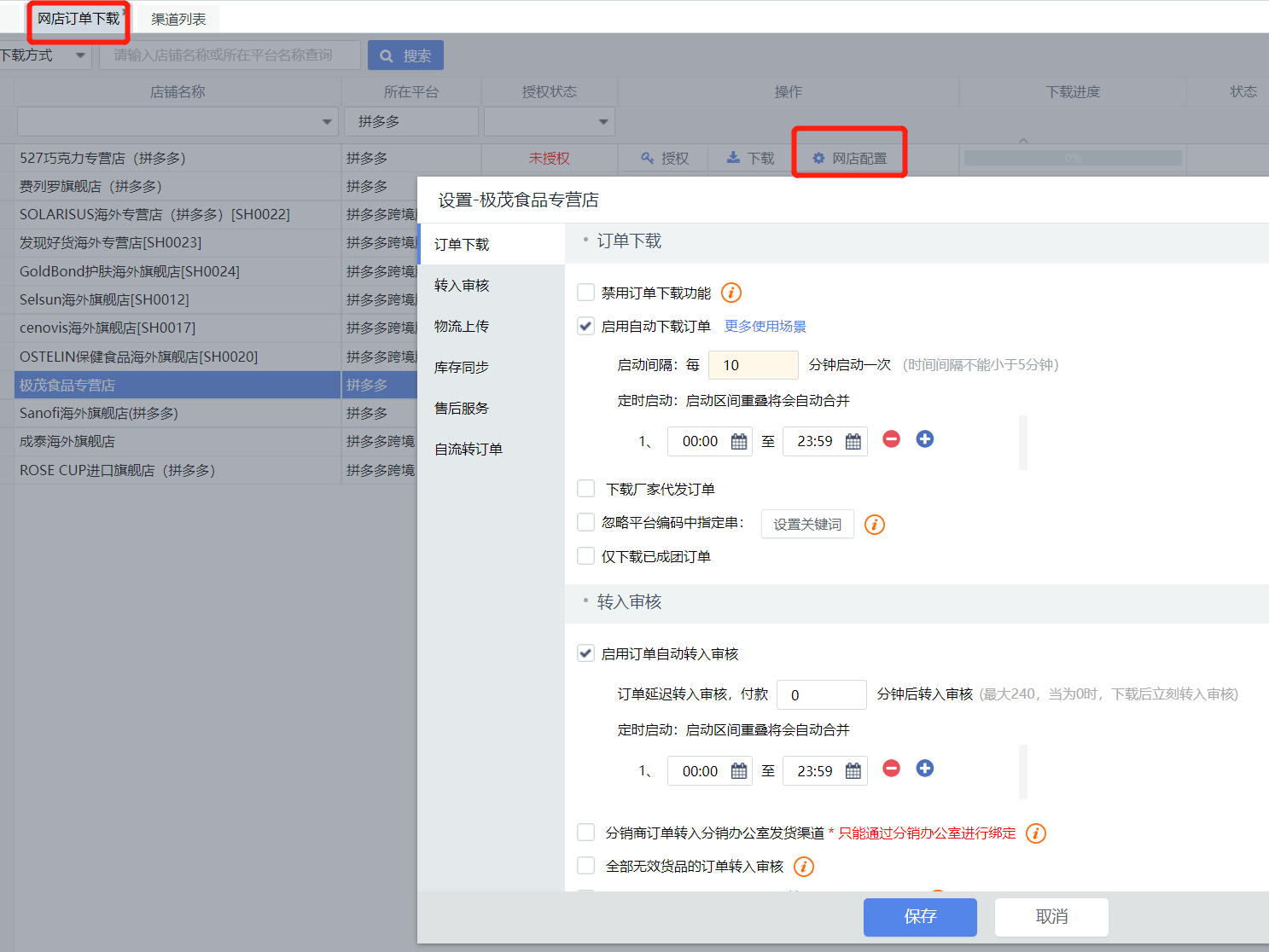Viewport: 1269px width, 952px height.
Task: Click the 下载进度 column header
Action: (x=1073, y=91)
